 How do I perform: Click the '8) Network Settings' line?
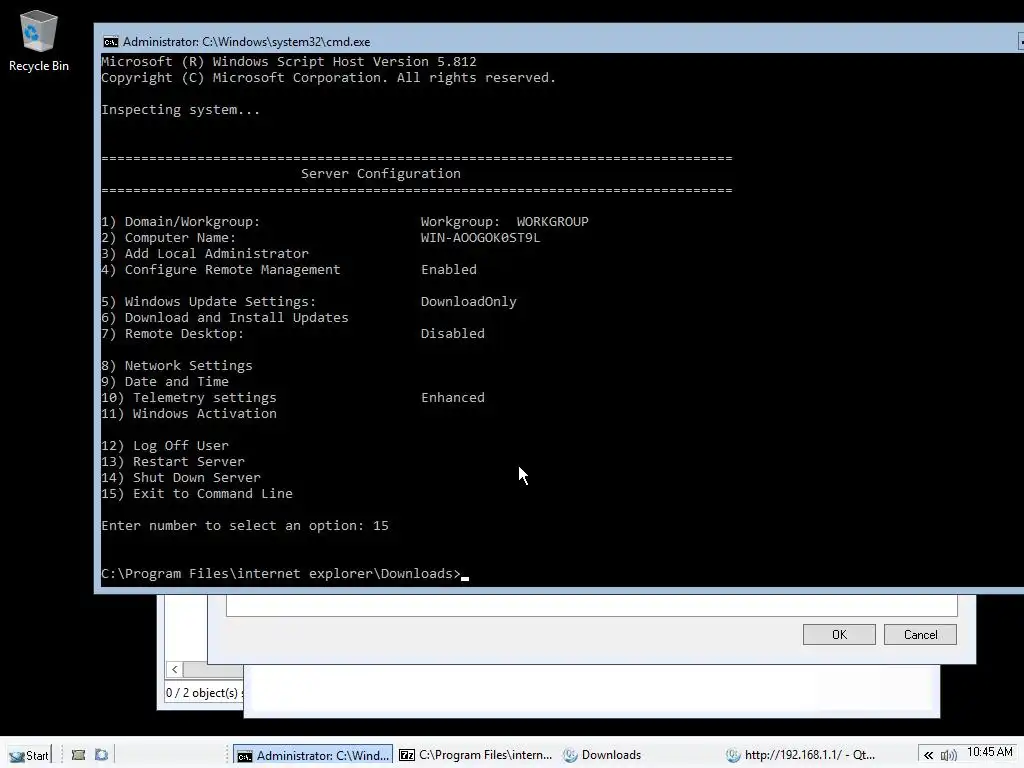[176, 366]
